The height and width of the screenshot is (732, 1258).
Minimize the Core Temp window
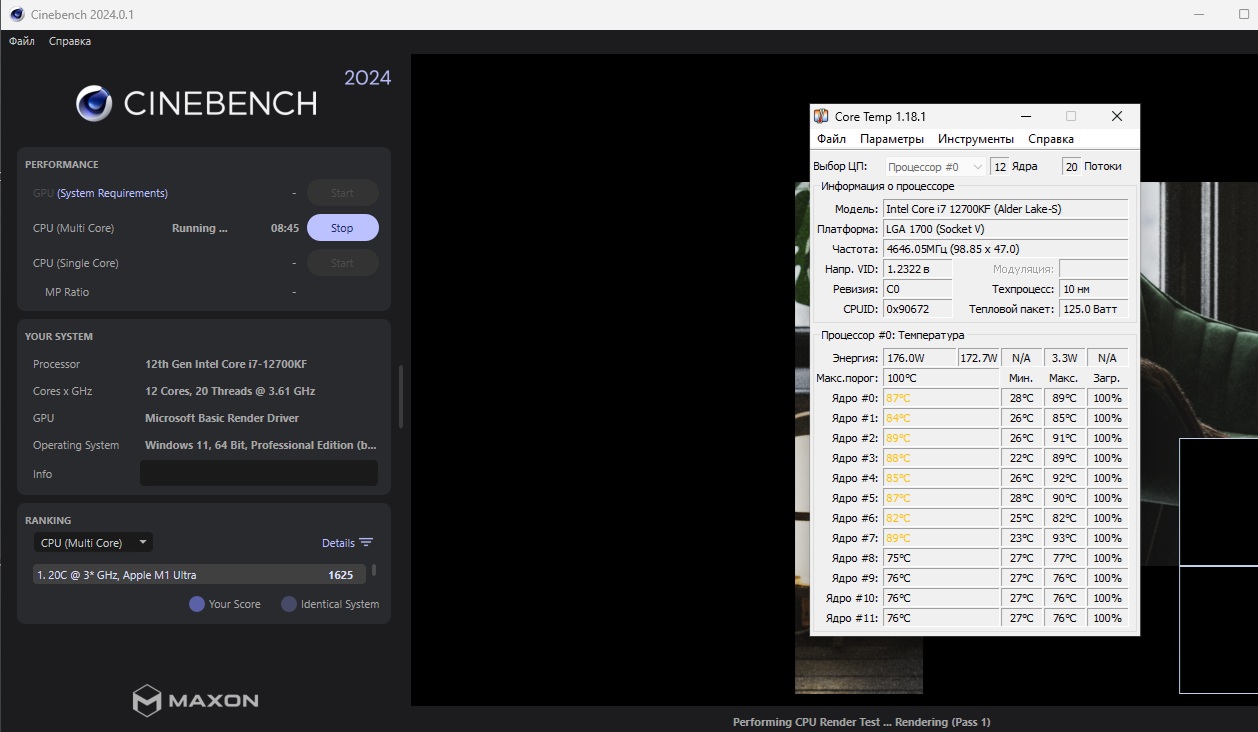tap(1024, 116)
